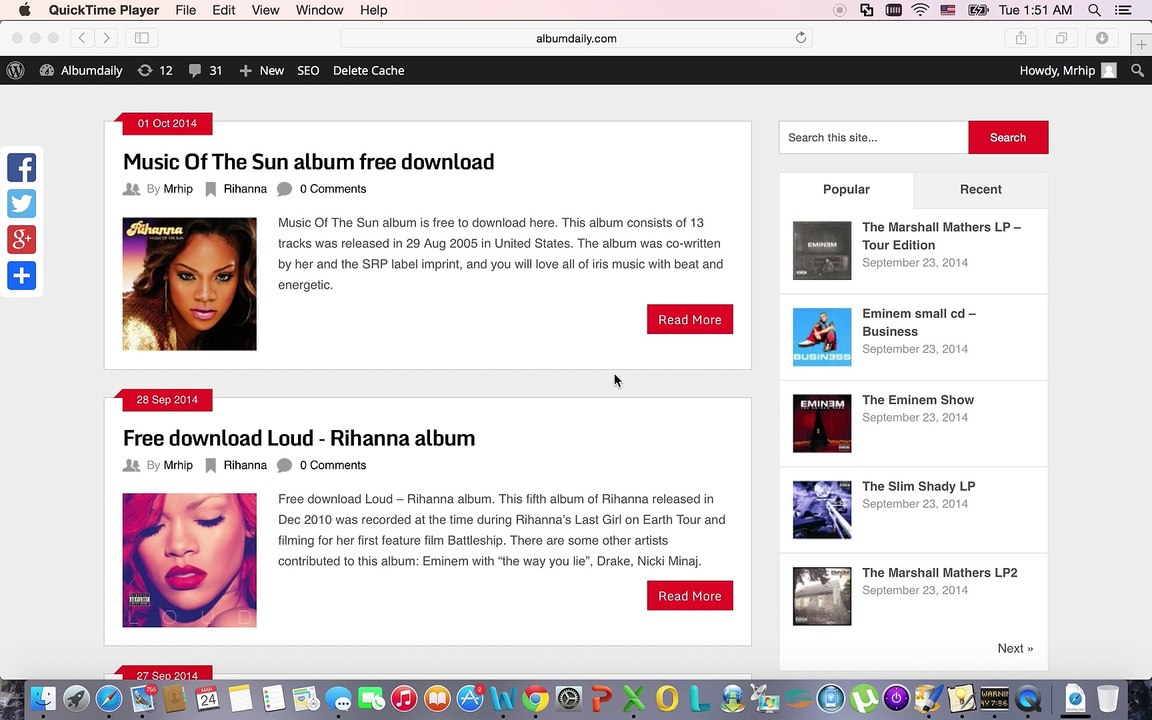Go forward in Safari history
Viewport: 1152px width, 720px height.
coord(106,38)
